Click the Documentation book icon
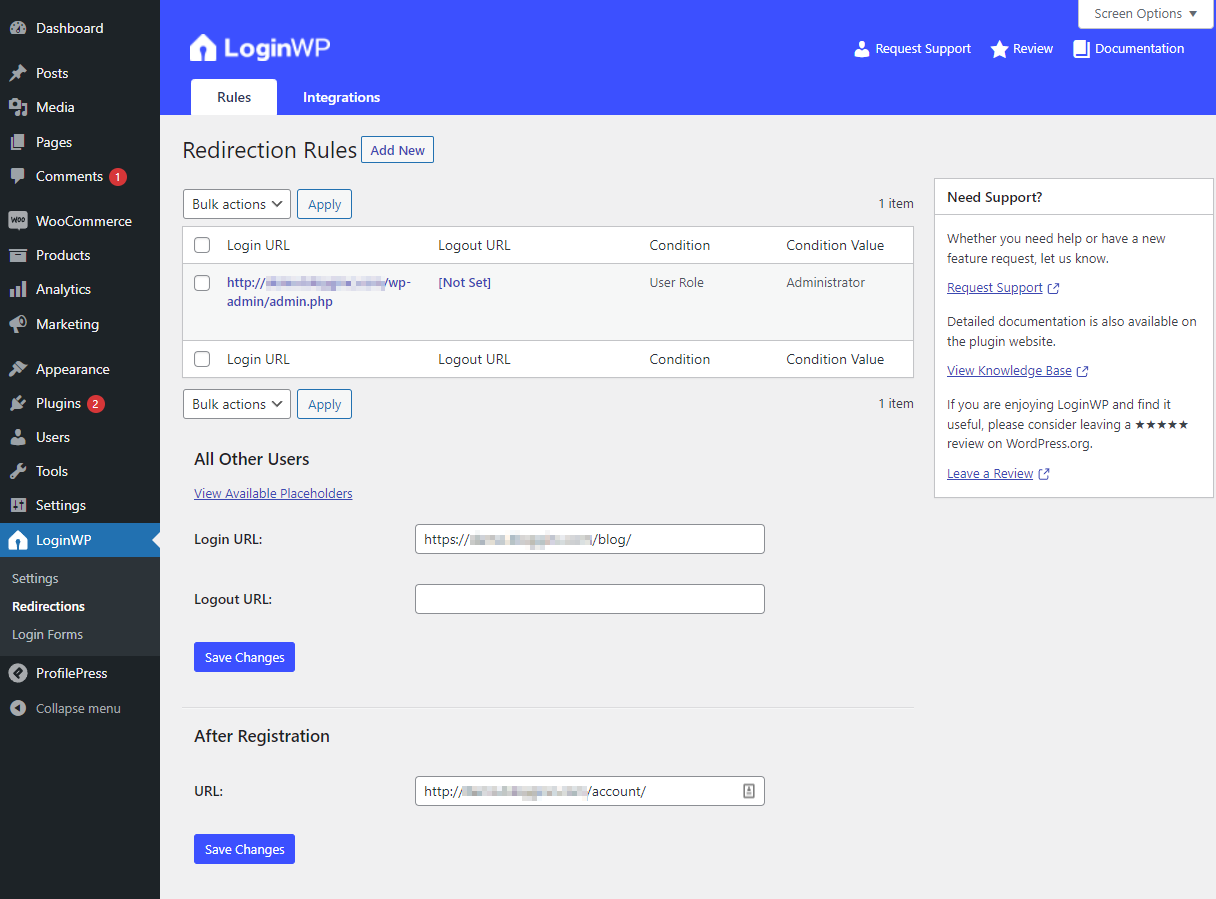The image size is (1216, 899). click(1081, 49)
